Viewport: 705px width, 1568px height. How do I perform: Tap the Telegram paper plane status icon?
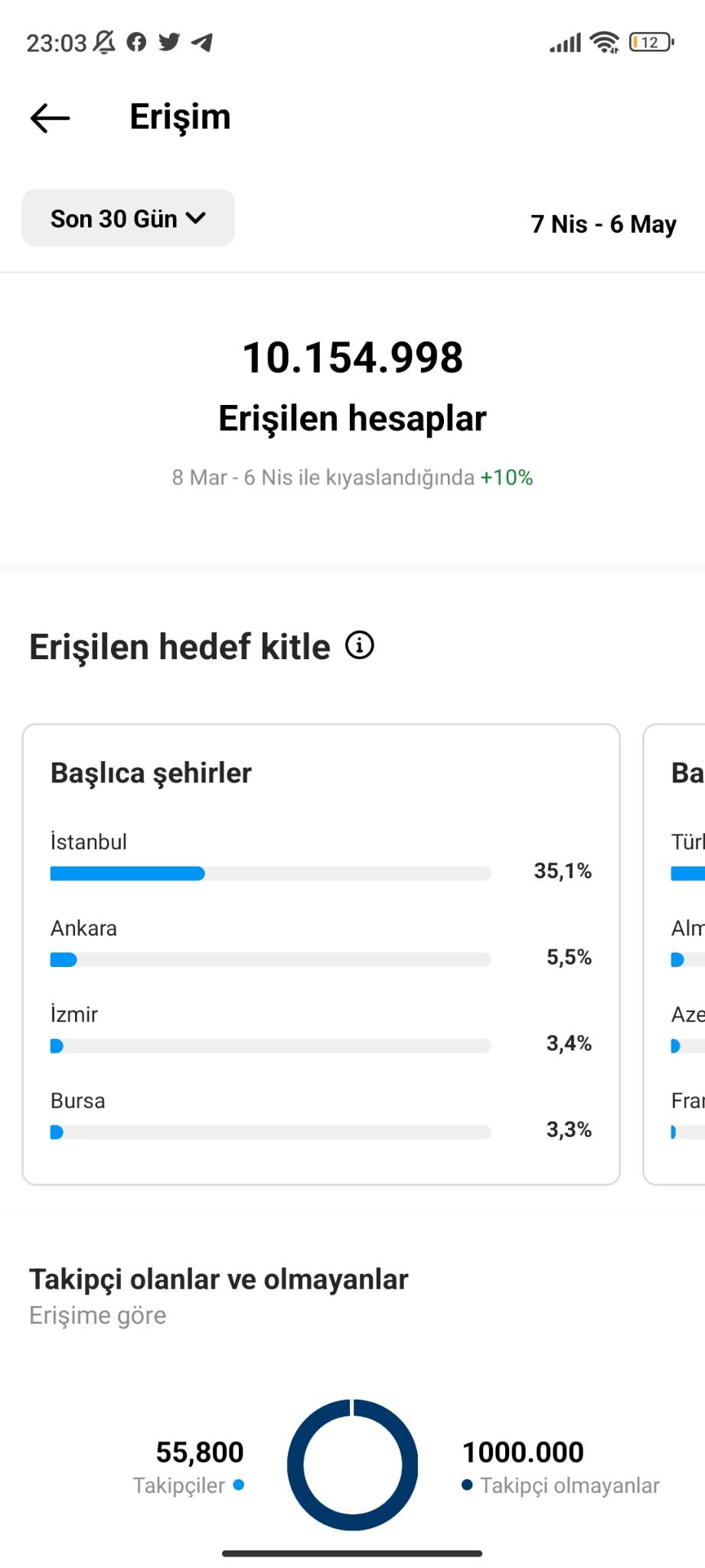[202, 42]
